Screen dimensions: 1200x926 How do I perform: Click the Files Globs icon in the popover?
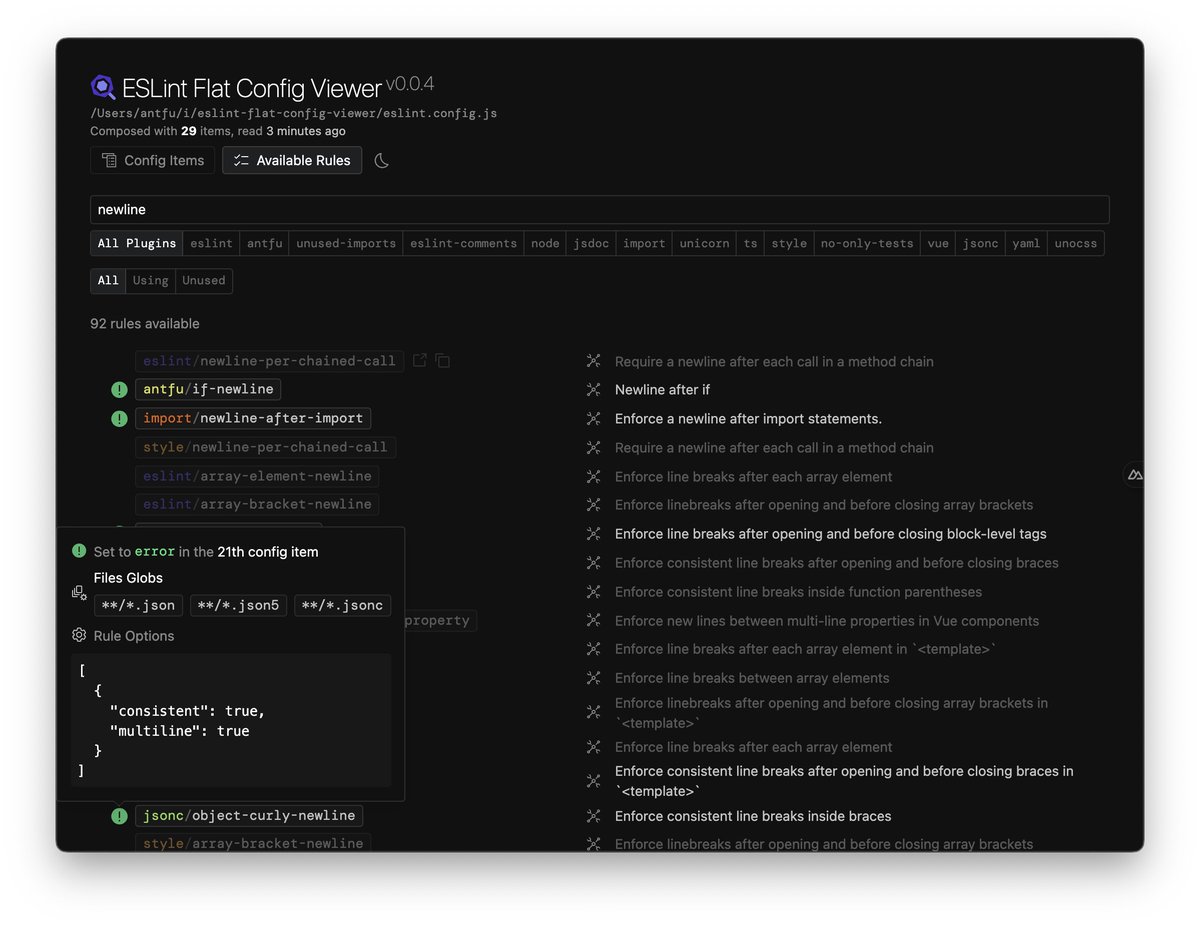pyautogui.click(x=79, y=592)
